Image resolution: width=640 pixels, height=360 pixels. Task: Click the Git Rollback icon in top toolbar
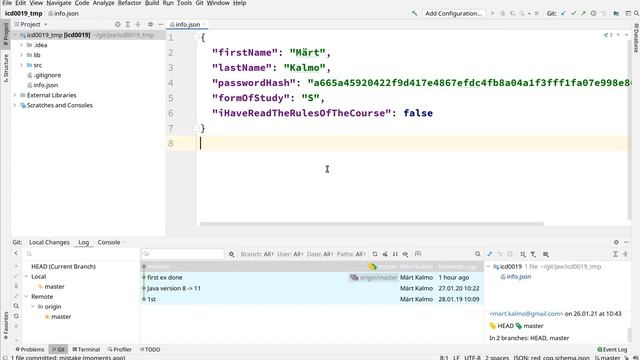click(604, 13)
